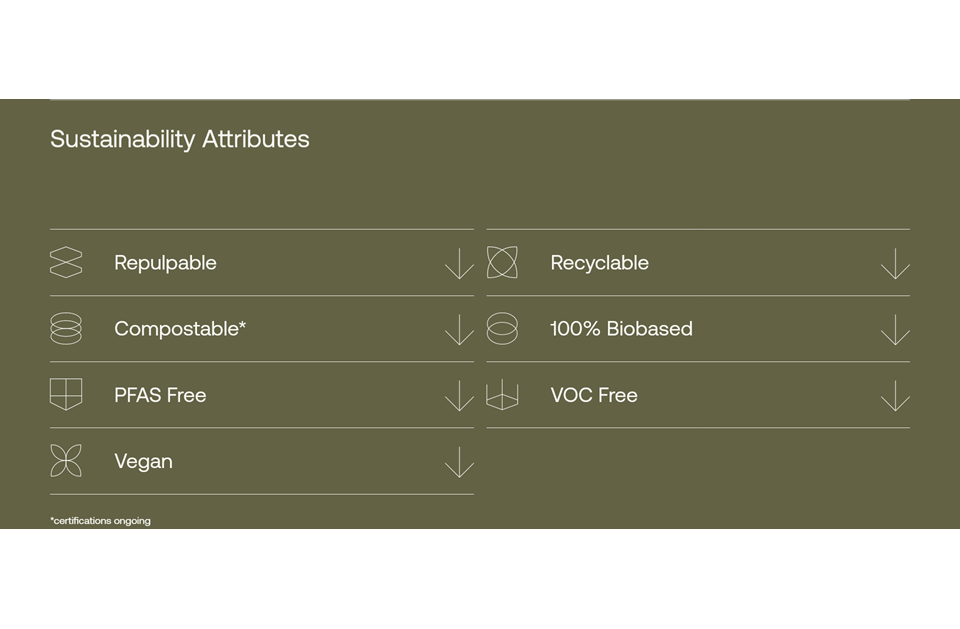960x629 pixels.
Task: Click the Vegan four-petal leaf icon
Action: click(x=66, y=461)
